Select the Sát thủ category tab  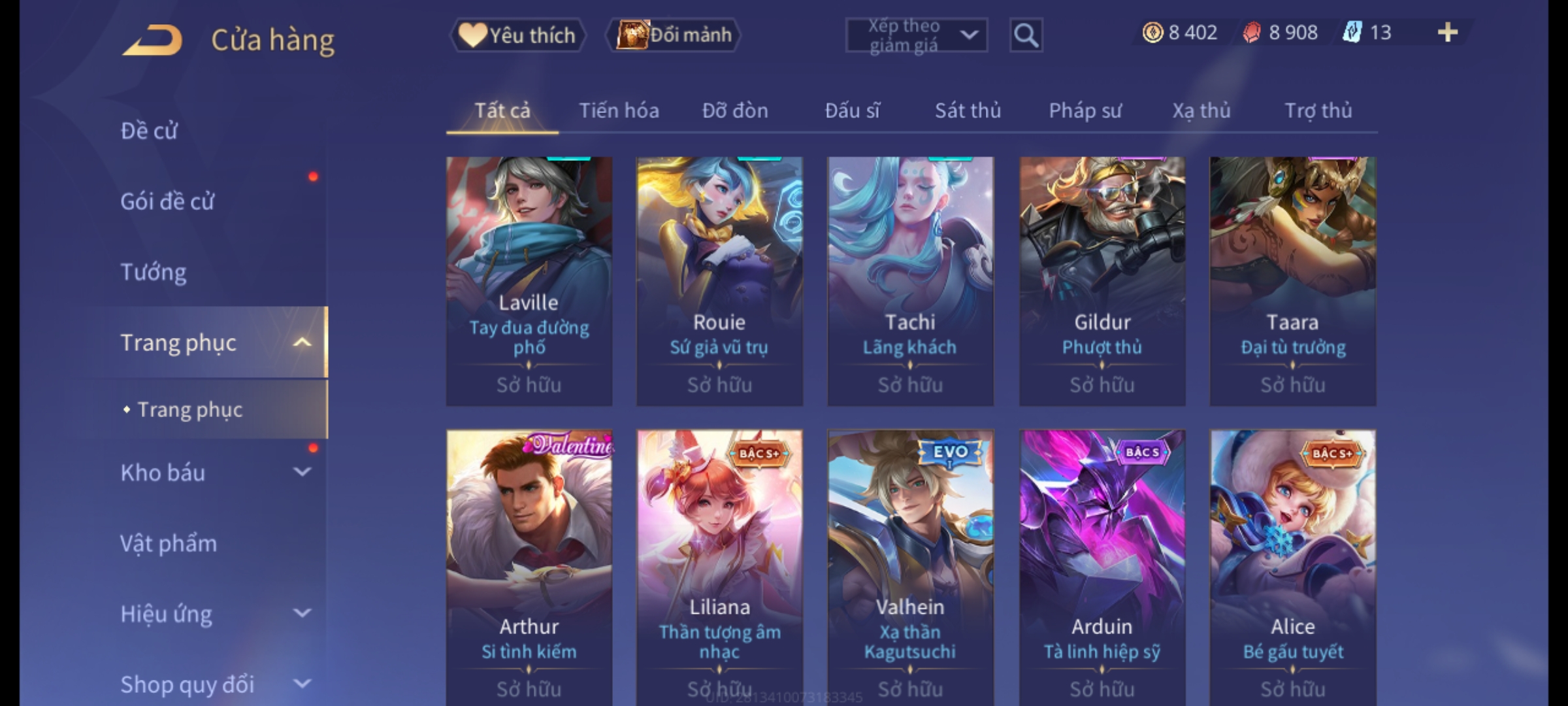(x=968, y=110)
